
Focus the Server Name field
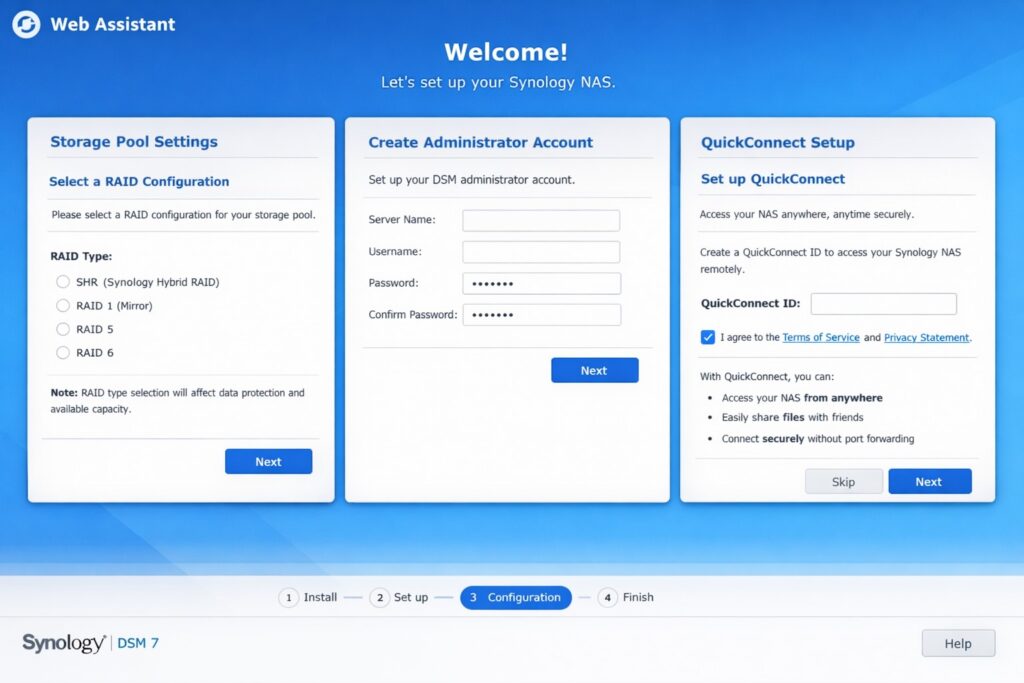541,220
